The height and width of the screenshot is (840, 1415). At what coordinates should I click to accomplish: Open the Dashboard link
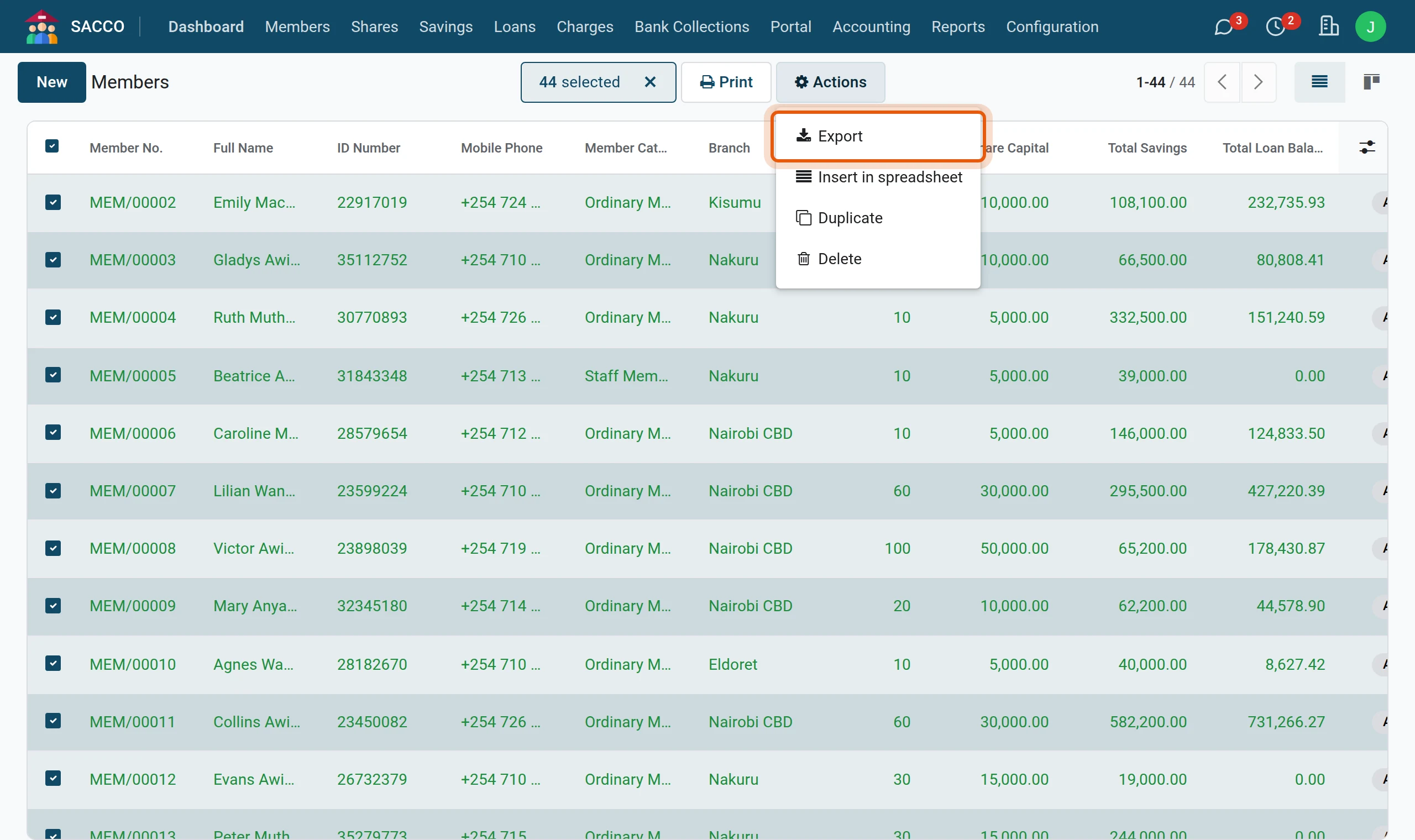click(x=206, y=27)
